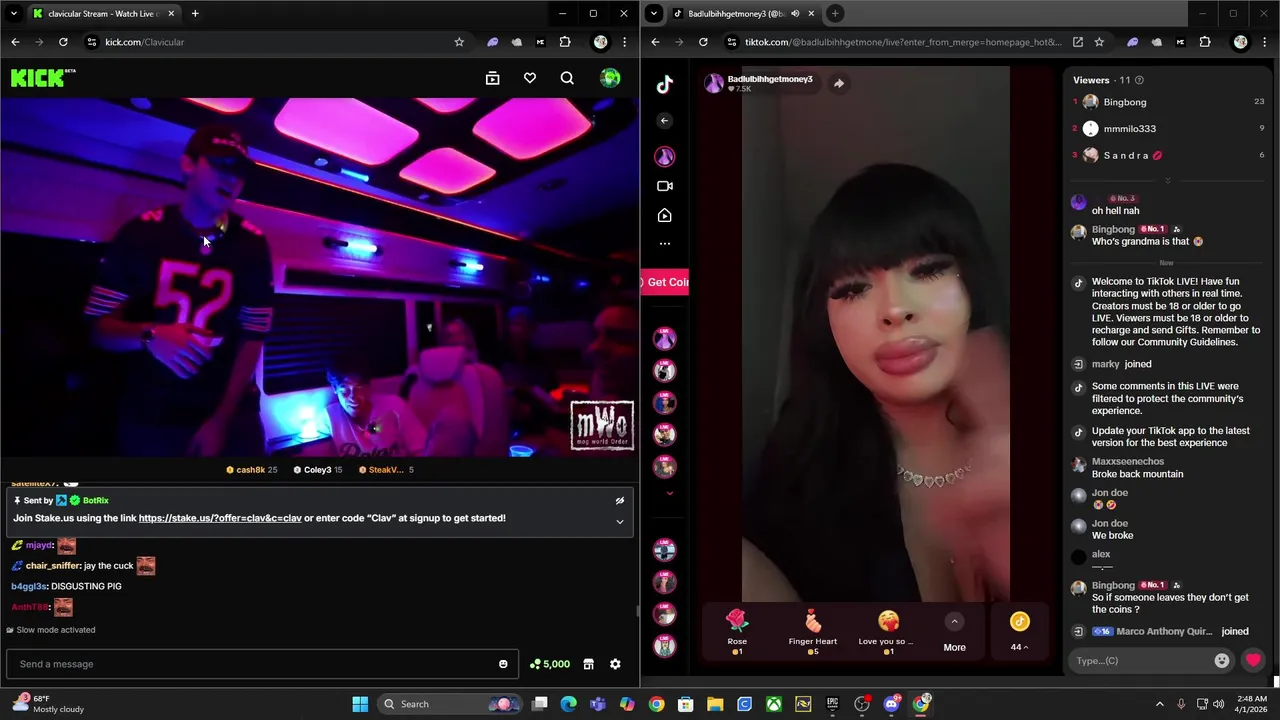Viewport: 1280px width, 720px height.
Task: Click the kick.com/Clavicular address bar
Action: point(275,42)
